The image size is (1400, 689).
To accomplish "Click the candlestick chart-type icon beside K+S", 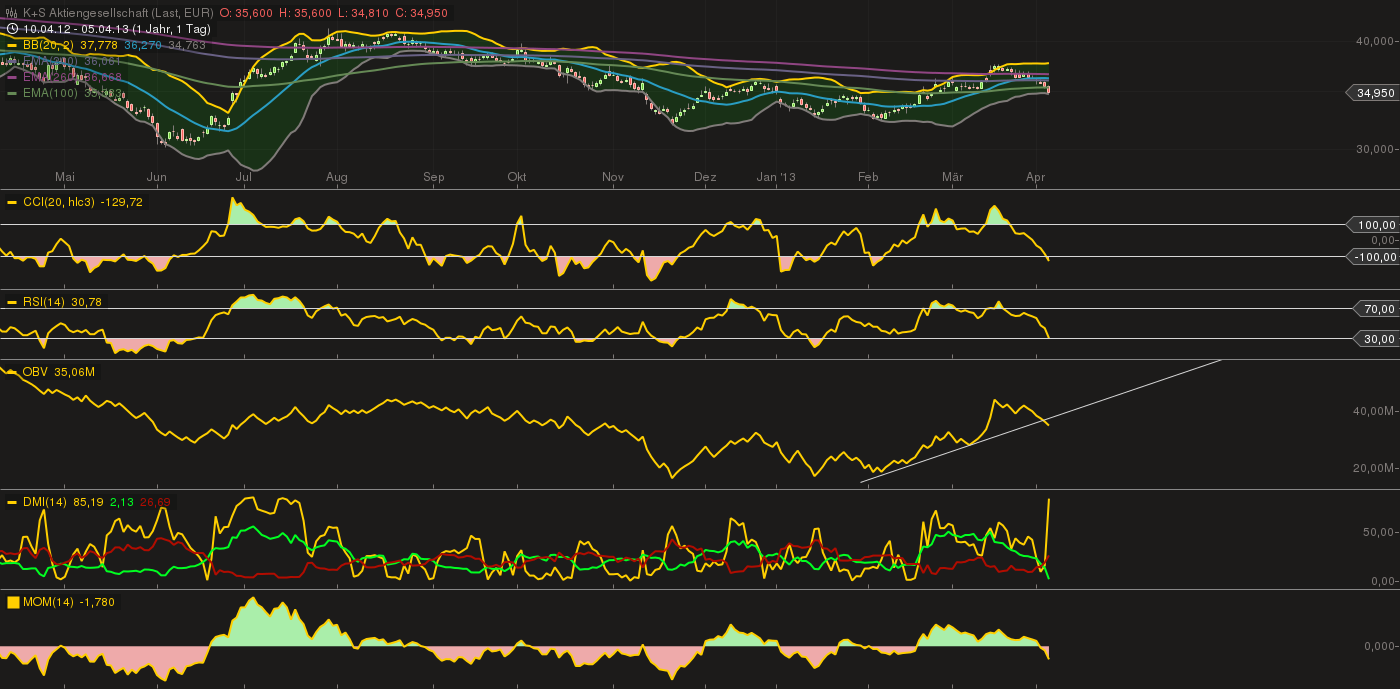I will click(x=12, y=13).
